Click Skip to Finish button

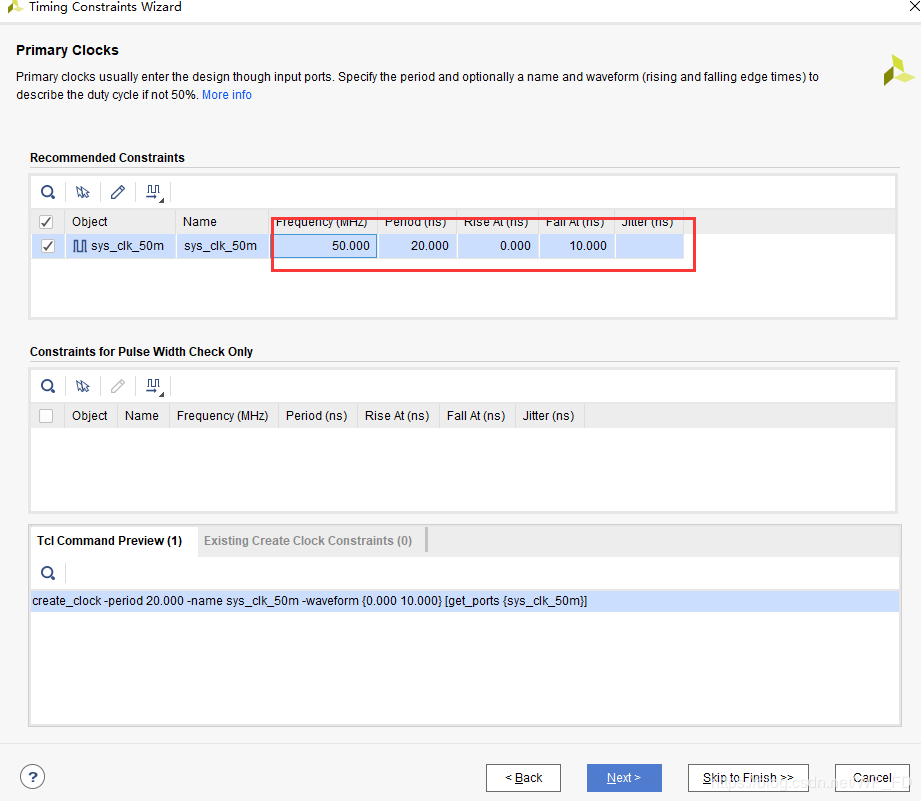[x=748, y=778]
